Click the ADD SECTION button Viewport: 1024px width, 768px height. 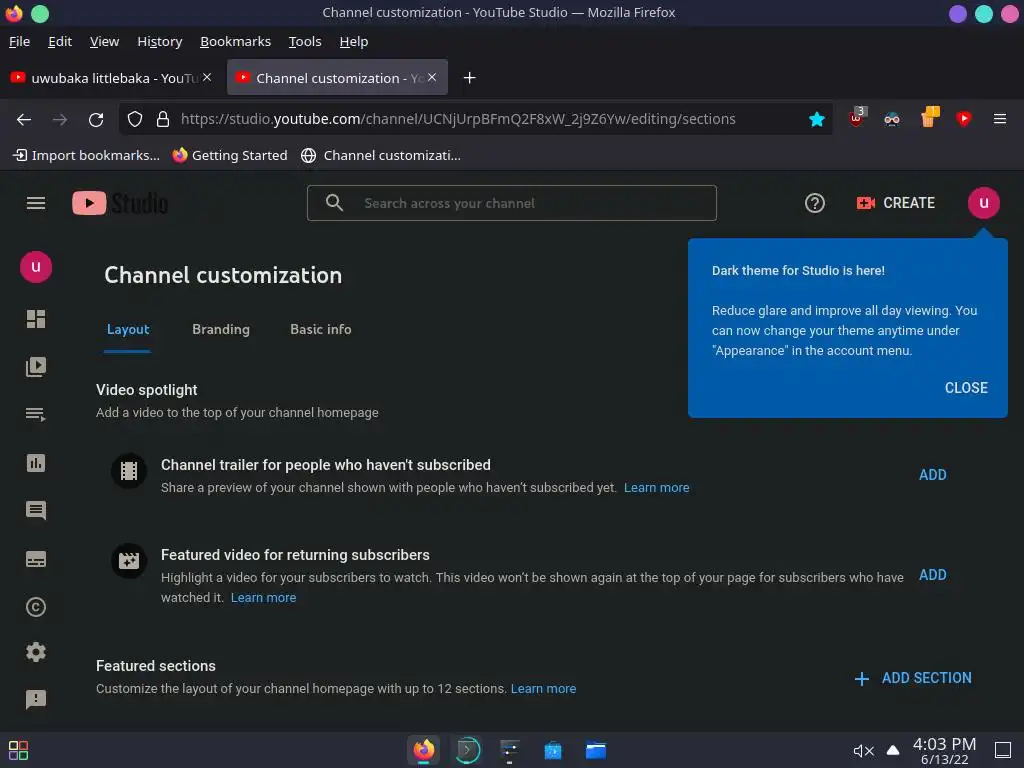click(x=913, y=678)
